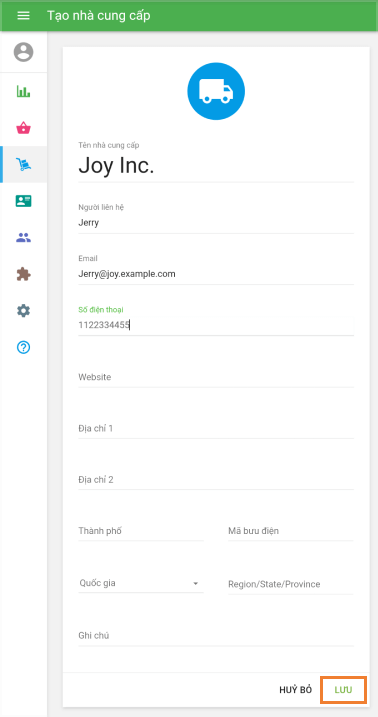Screen dimensions: 378x717
Task: Go to the dashboard bar chart icon
Action: click(x=23, y=91)
